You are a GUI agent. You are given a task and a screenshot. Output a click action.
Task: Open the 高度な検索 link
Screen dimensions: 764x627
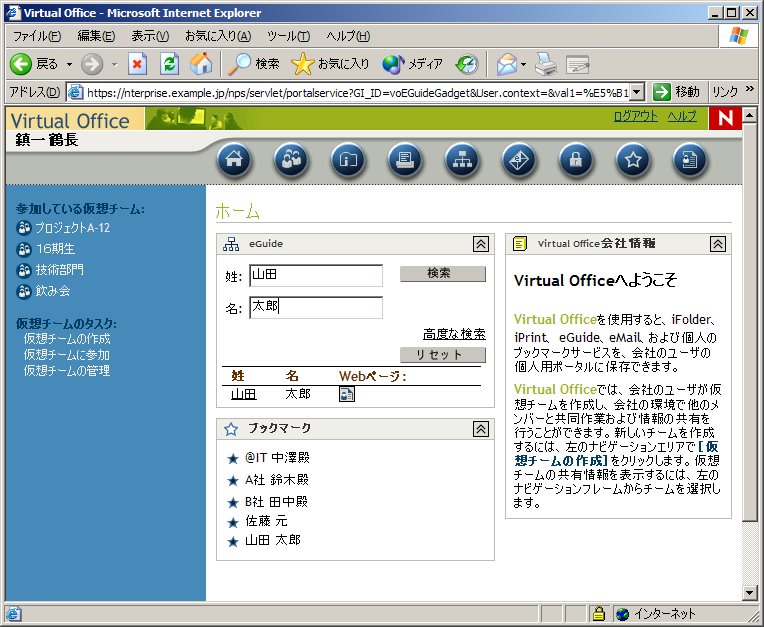(x=454, y=334)
